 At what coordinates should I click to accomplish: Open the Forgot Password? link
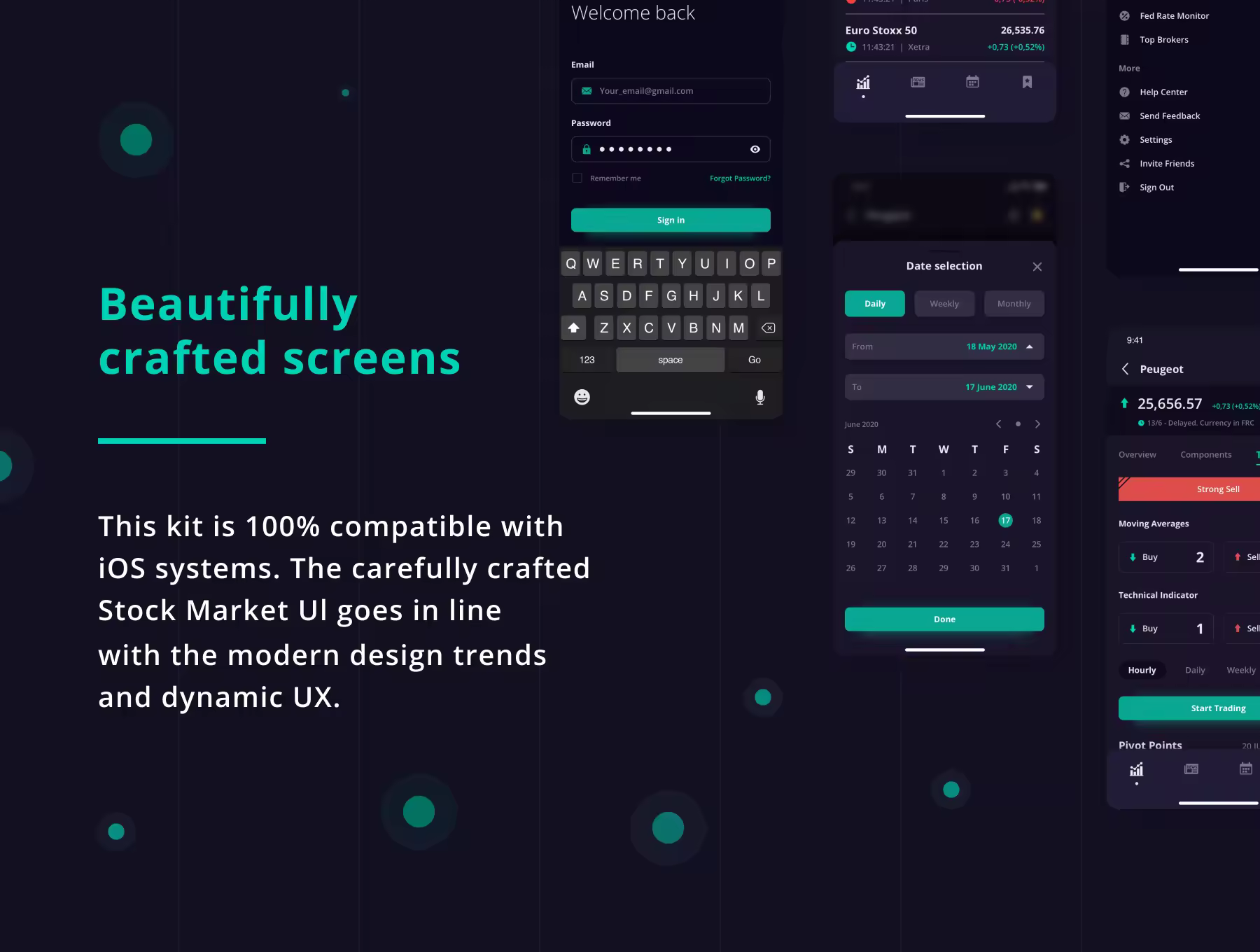pyautogui.click(x=740, y=178)
